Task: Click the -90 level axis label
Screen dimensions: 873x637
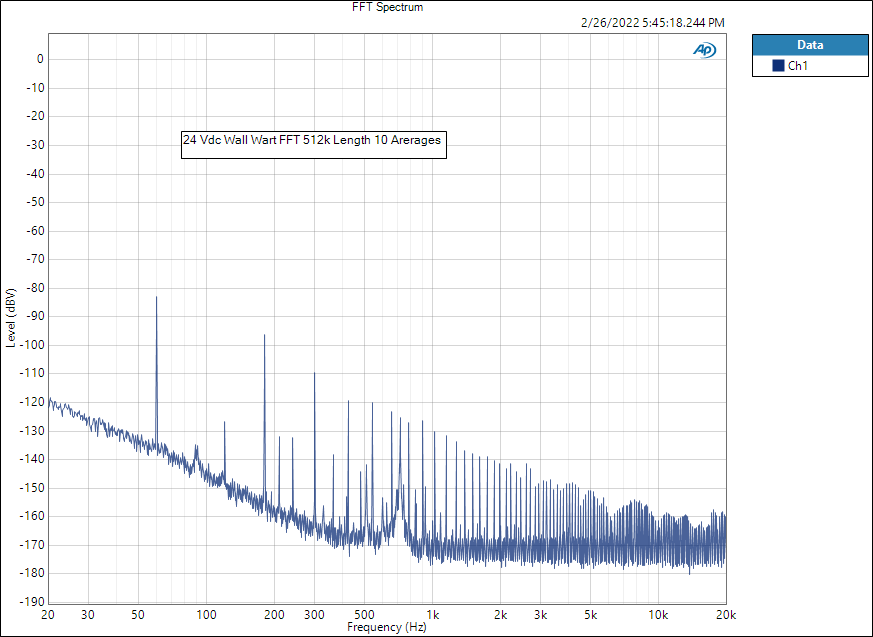Action: click(35, 316)
